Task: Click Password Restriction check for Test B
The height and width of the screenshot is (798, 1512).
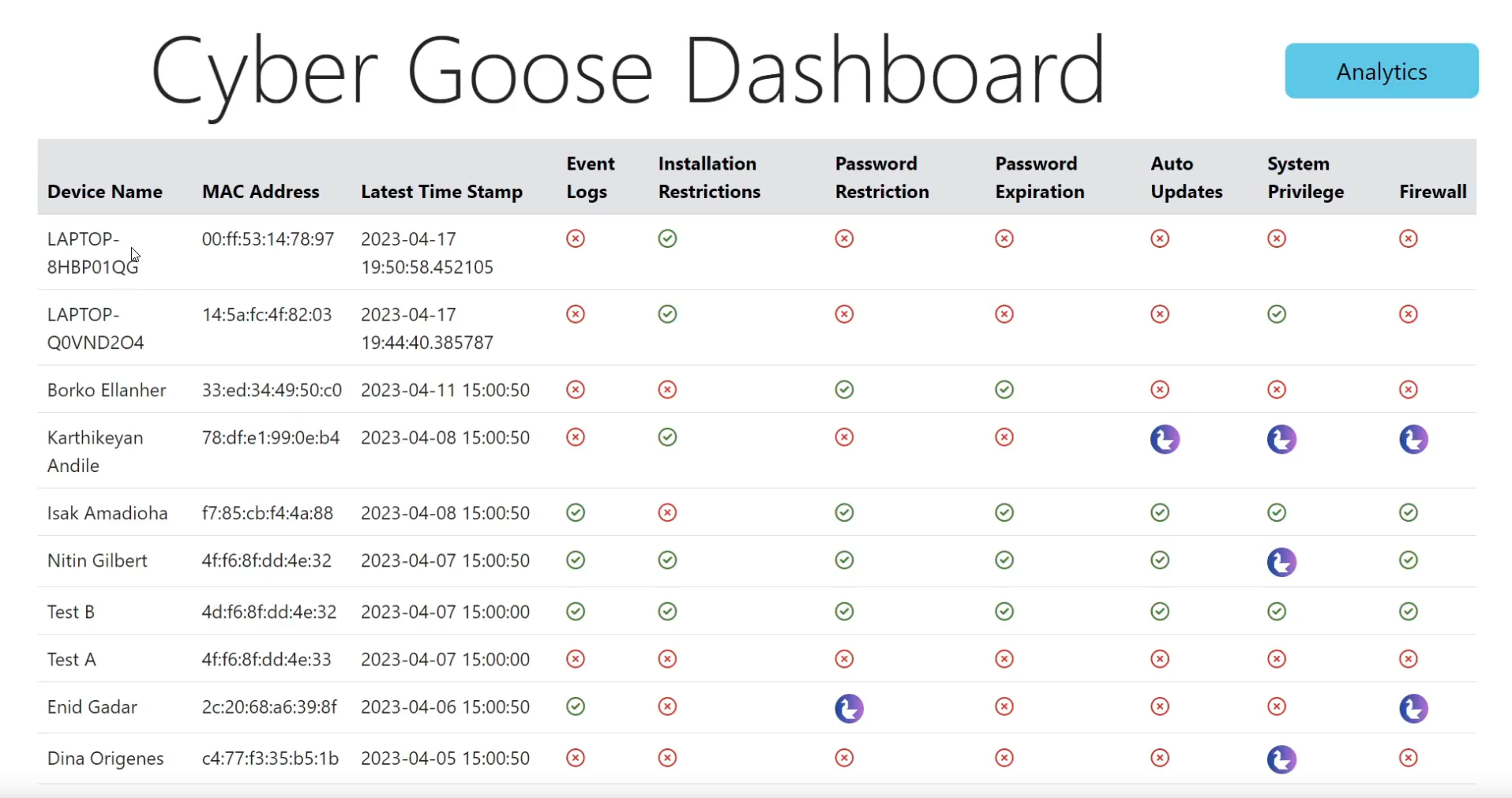Action: pos(844,612)
